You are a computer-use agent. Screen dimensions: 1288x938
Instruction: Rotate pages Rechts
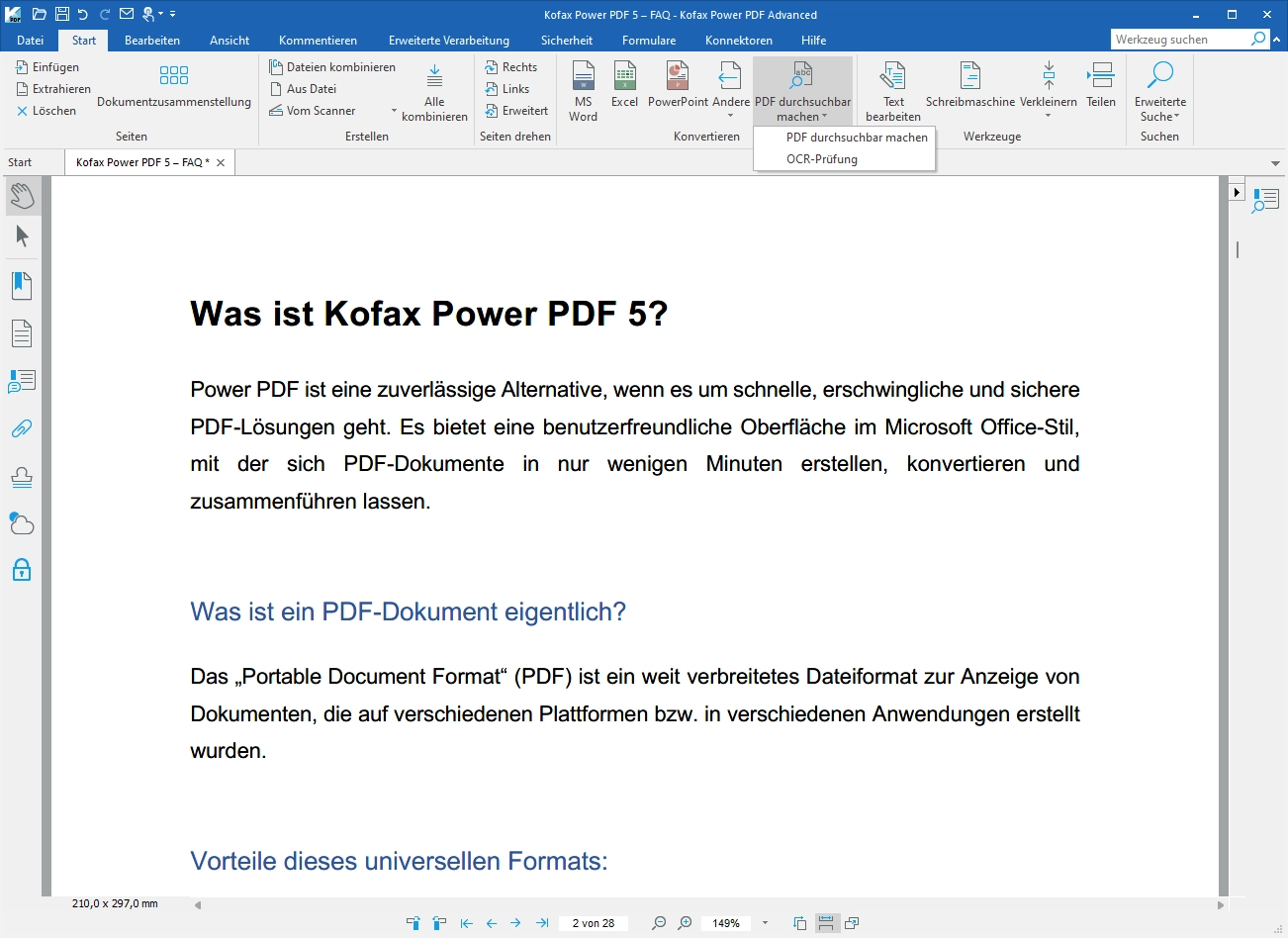[x=510, y=67]
